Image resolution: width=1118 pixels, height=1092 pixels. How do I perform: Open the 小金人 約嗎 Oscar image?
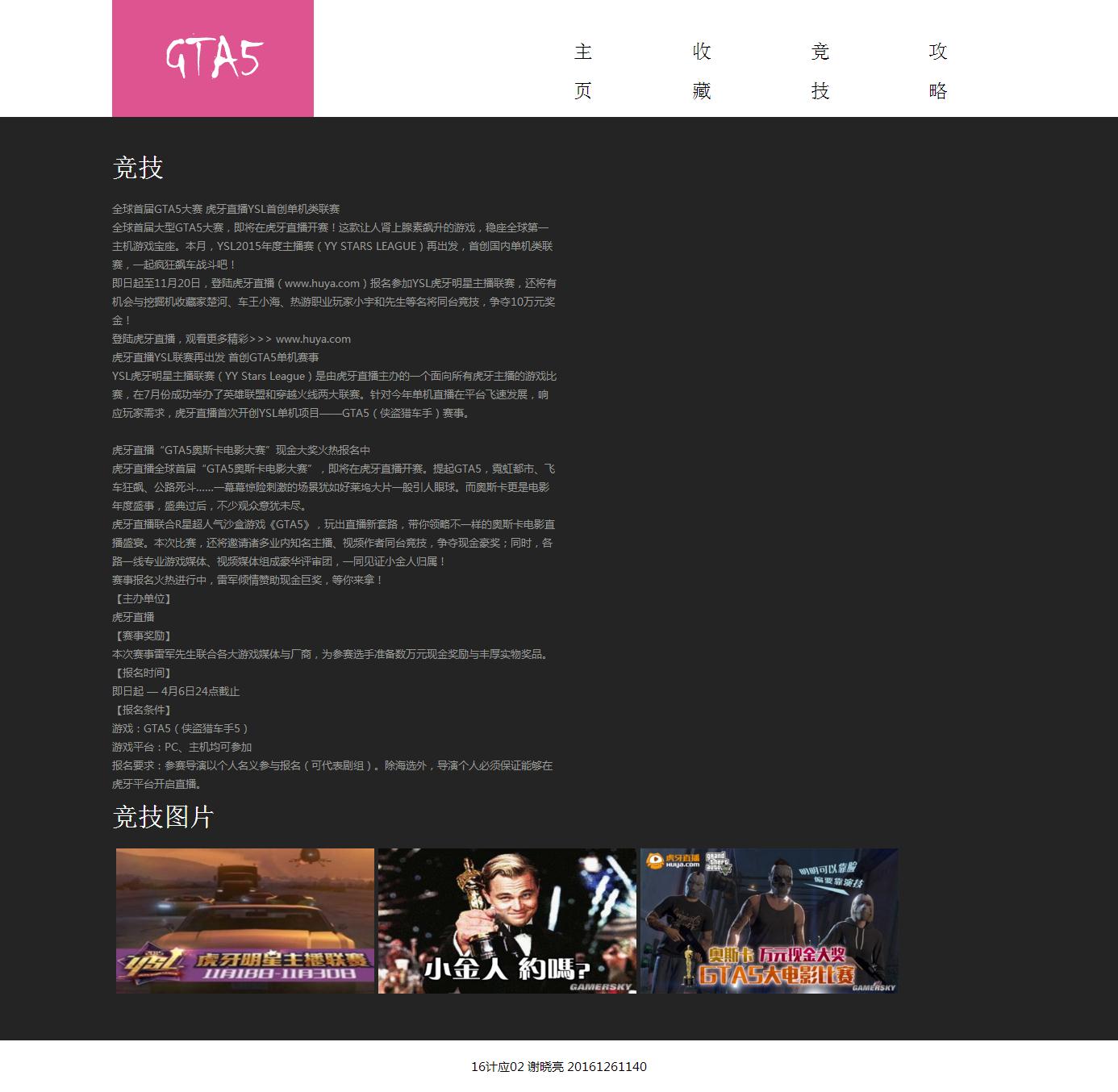[507, 920]
